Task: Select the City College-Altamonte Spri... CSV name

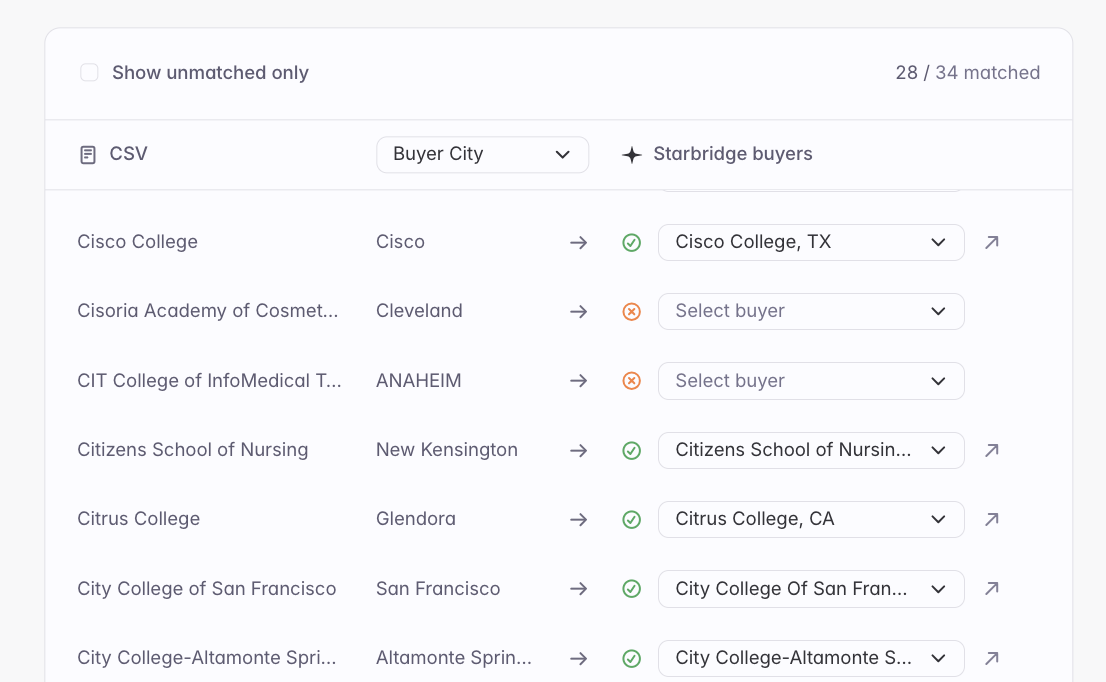Action: pos(207,658)
